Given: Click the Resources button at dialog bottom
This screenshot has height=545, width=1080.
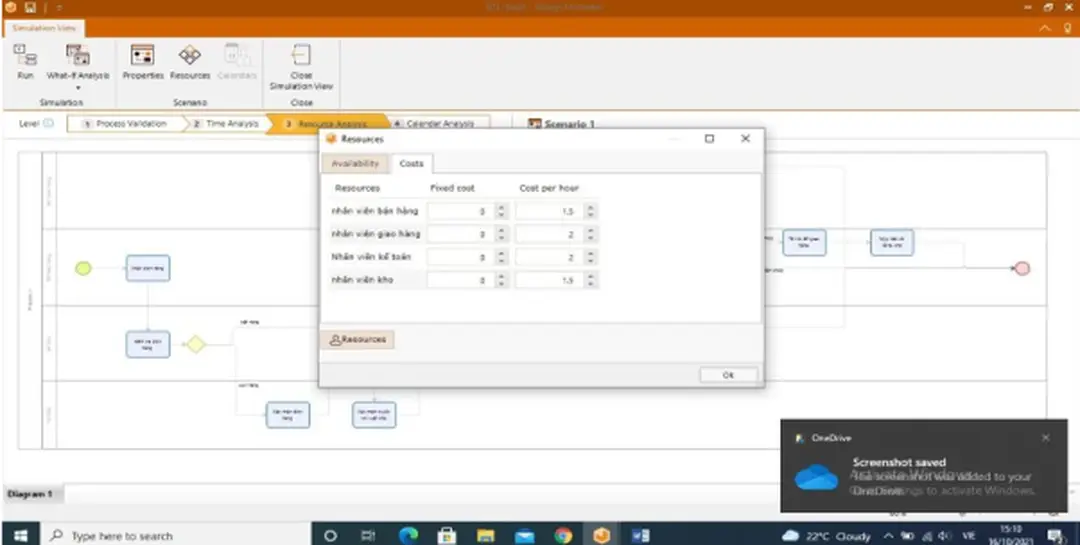Looking at the screenshot, I should tap(358, 340).
